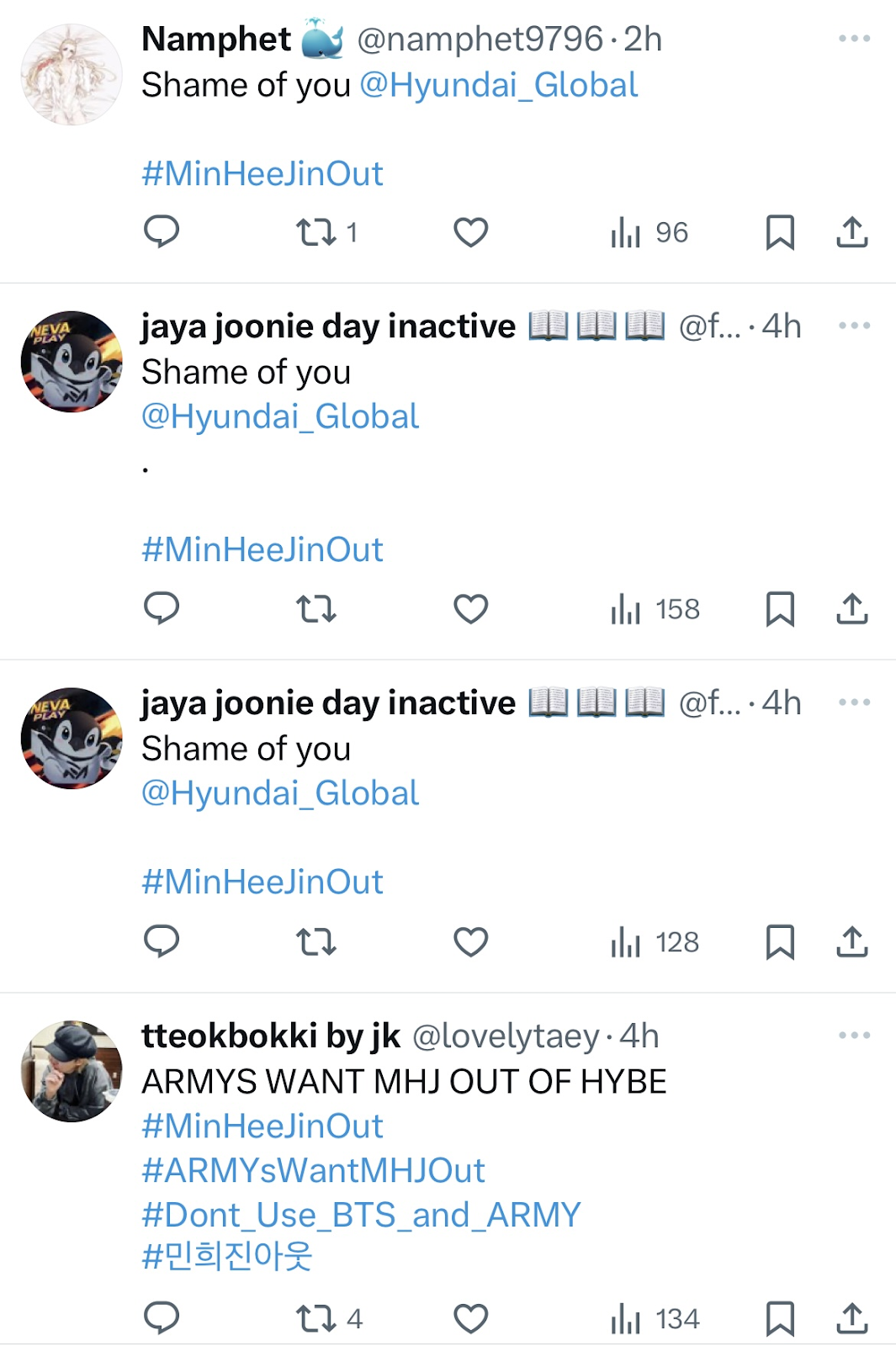The image size is (896, 1346).
Task: Bookmark the tweet with 158 views
Action: (x=780, y=608)
